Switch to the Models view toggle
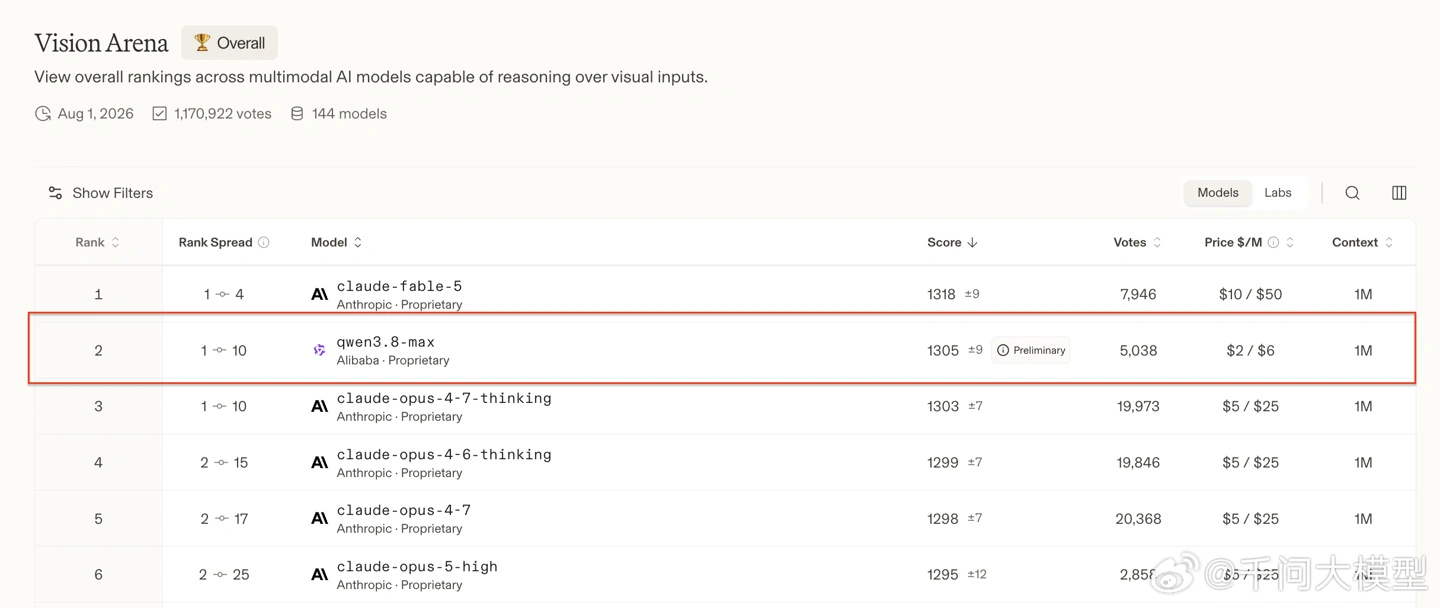This screenshot has width=1440, height=608. tap(1218, 193)
